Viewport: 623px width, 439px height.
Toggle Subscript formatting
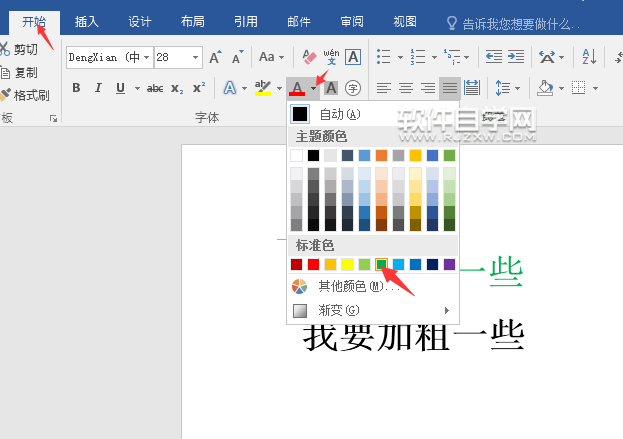(x=177, y=88)
